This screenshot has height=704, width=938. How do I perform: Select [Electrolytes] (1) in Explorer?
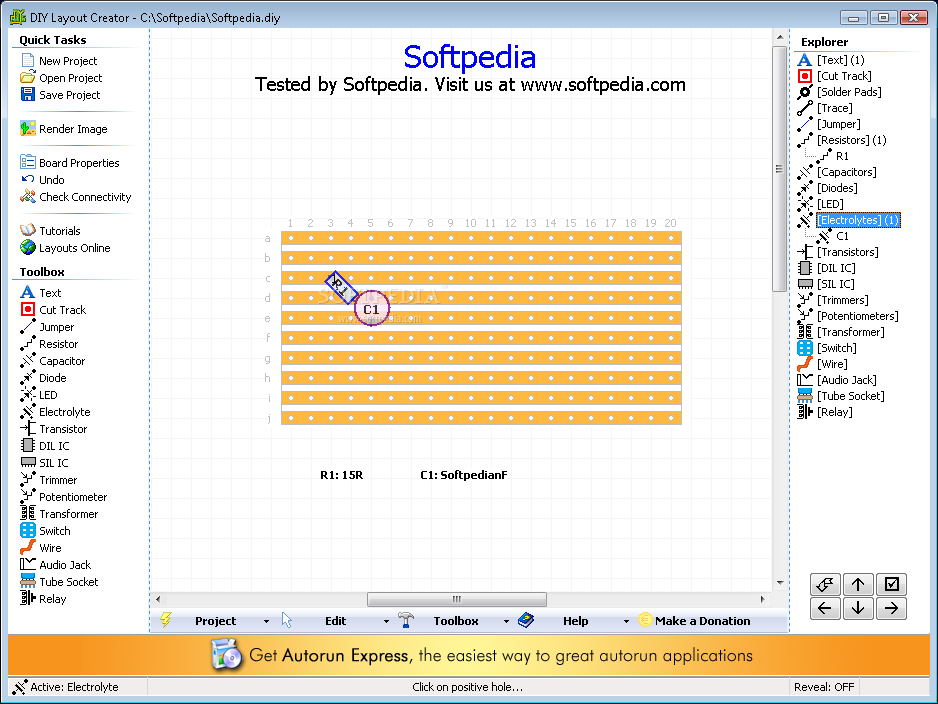click(x=858, y=220)
